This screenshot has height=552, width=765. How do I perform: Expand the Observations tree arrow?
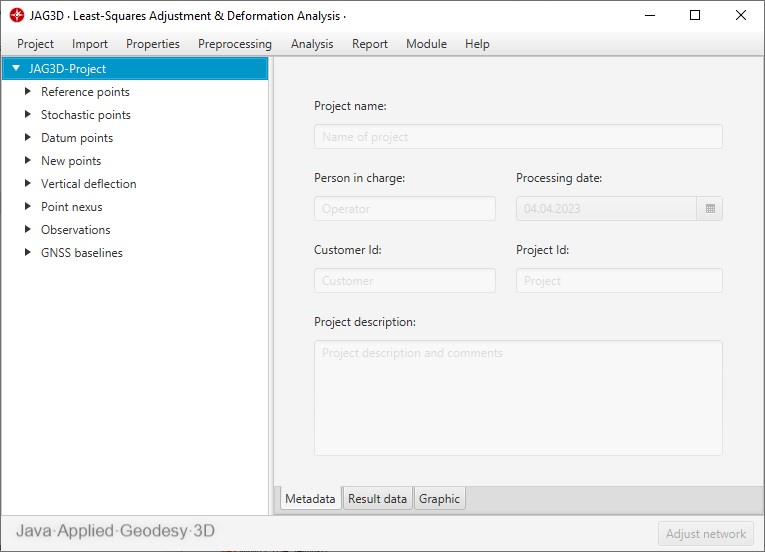pos(28,230)
